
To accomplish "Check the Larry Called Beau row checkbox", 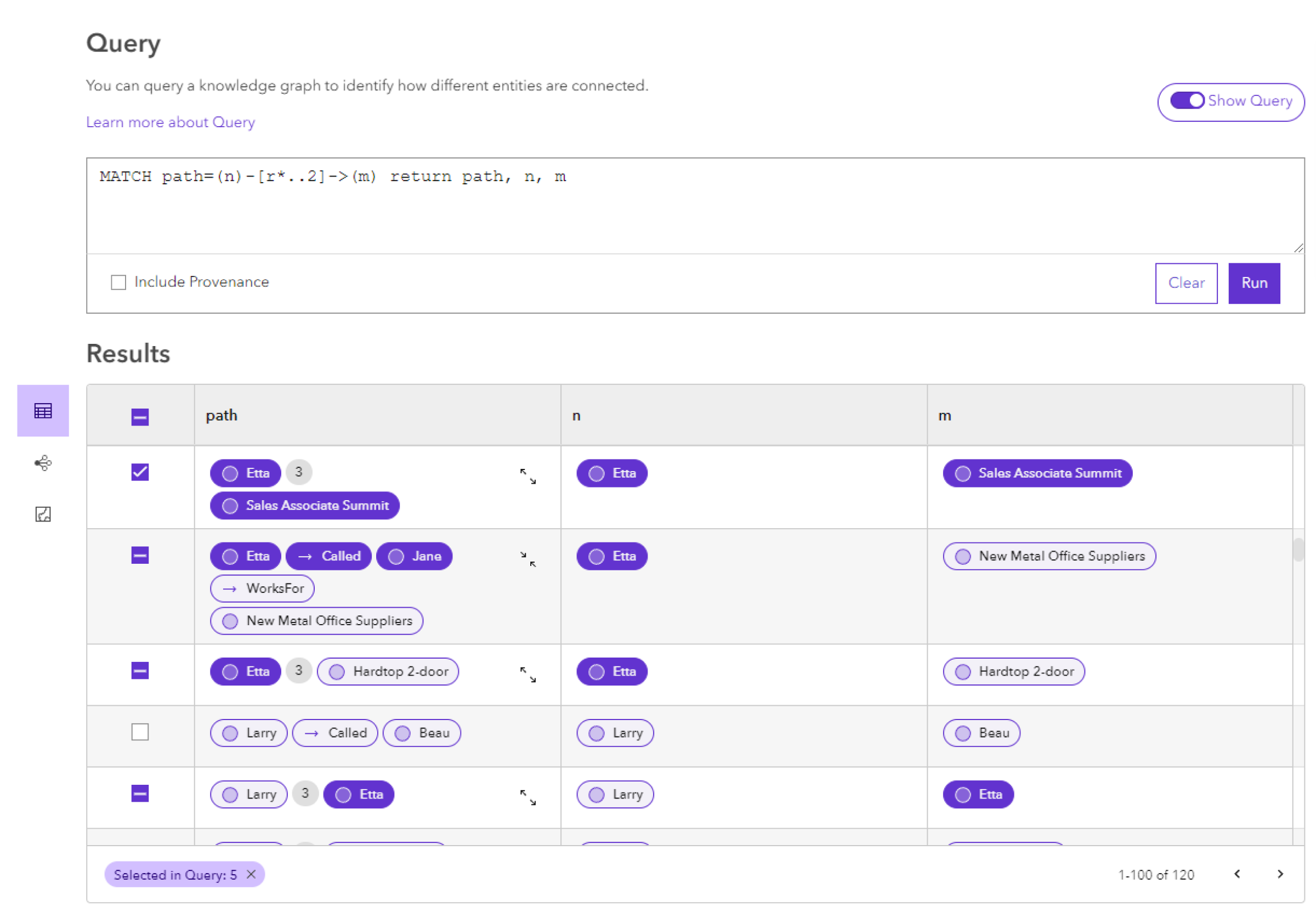I will click(x=140, y=733).
